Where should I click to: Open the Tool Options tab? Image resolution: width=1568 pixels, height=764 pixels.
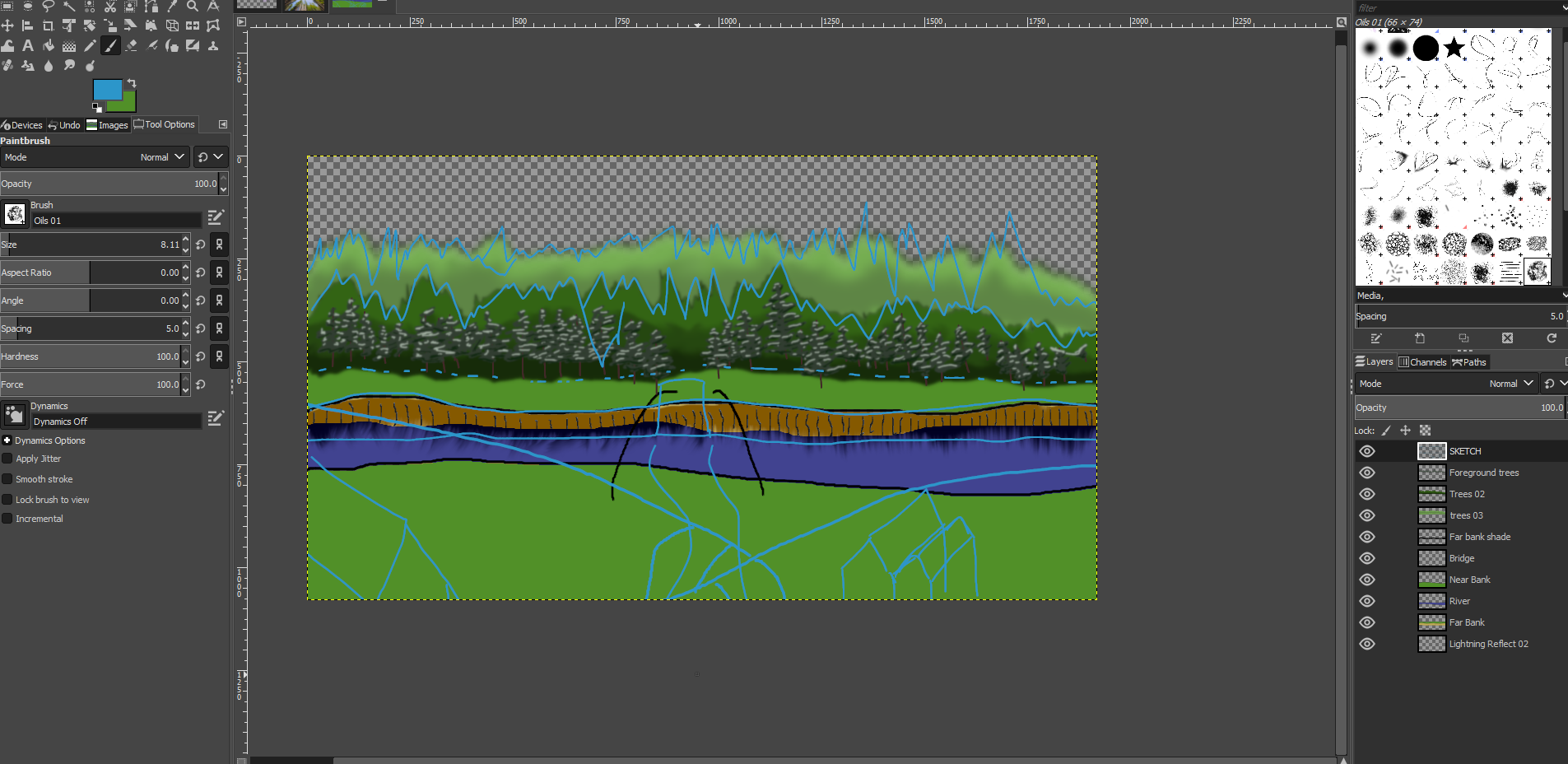[165, 124]
